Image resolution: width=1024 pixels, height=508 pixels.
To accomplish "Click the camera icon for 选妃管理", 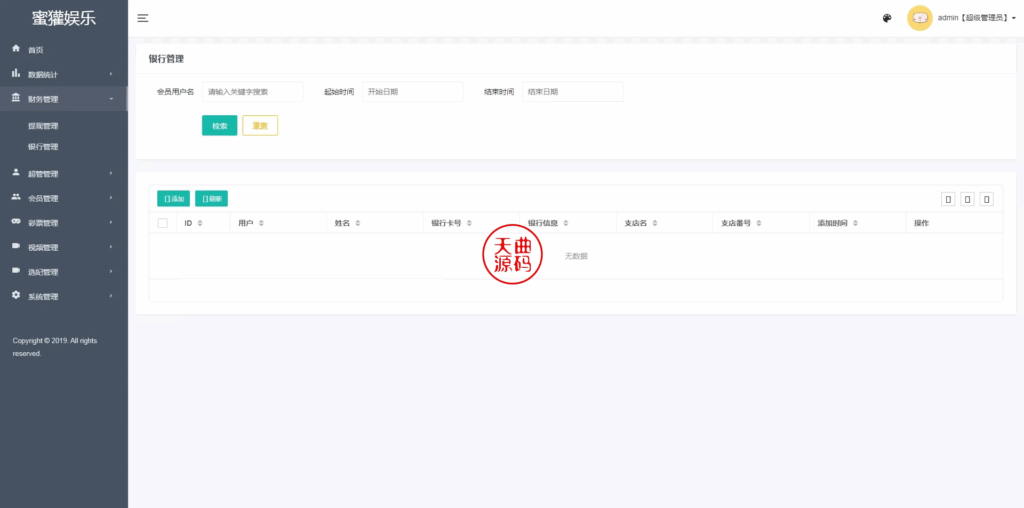I will pos(16,271).
